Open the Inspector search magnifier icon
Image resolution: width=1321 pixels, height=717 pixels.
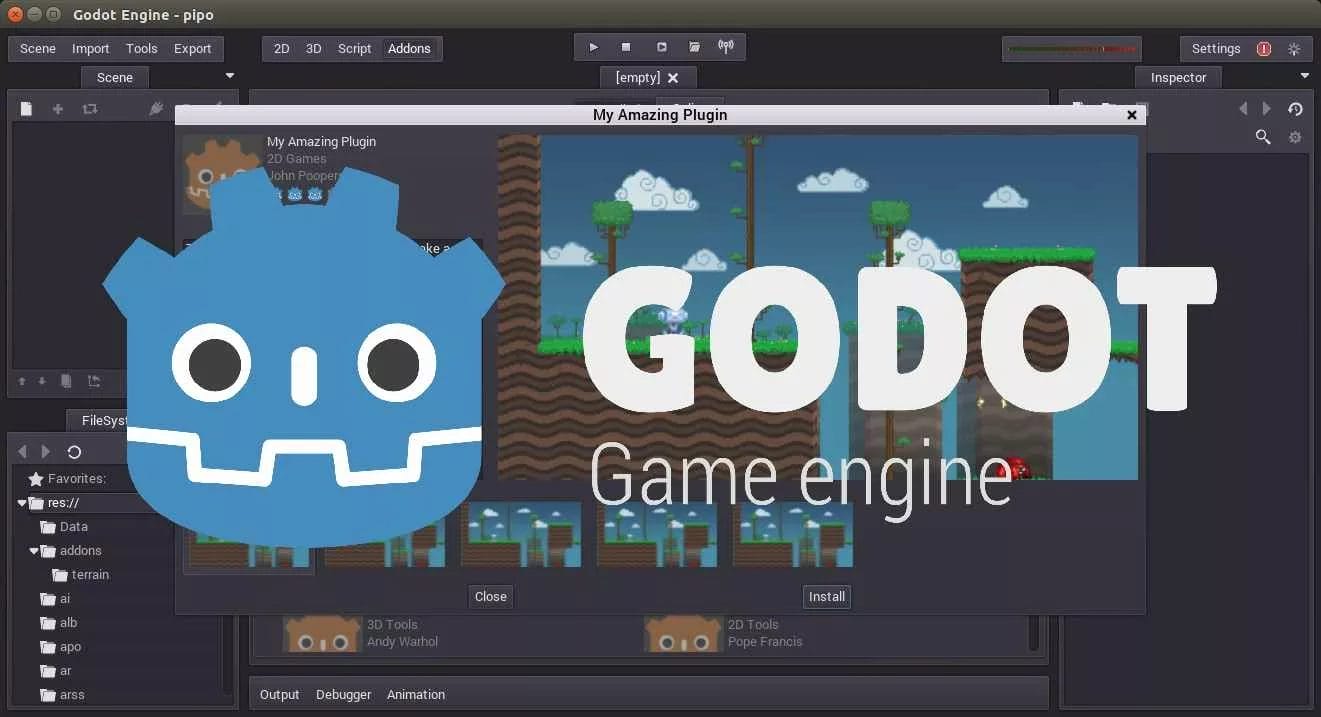1263,137
